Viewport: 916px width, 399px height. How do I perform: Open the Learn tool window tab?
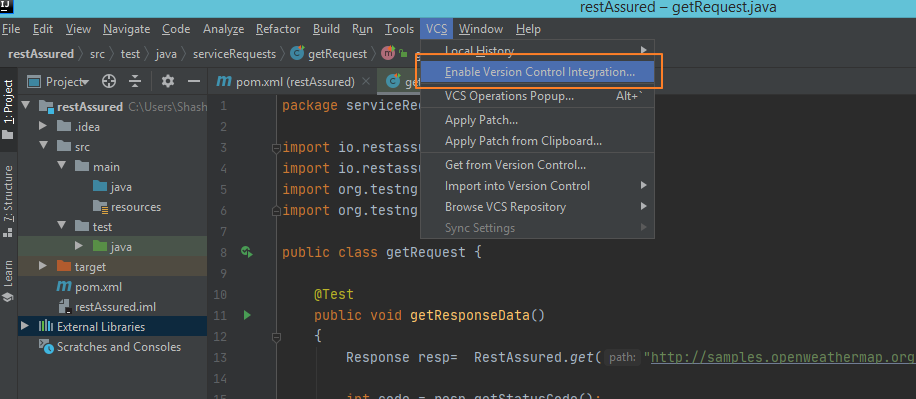pos(8,280)
